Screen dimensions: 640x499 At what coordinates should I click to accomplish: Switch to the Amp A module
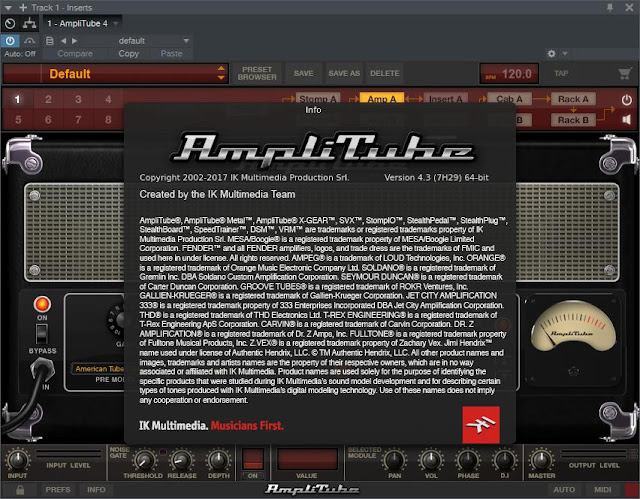[382, 98]
